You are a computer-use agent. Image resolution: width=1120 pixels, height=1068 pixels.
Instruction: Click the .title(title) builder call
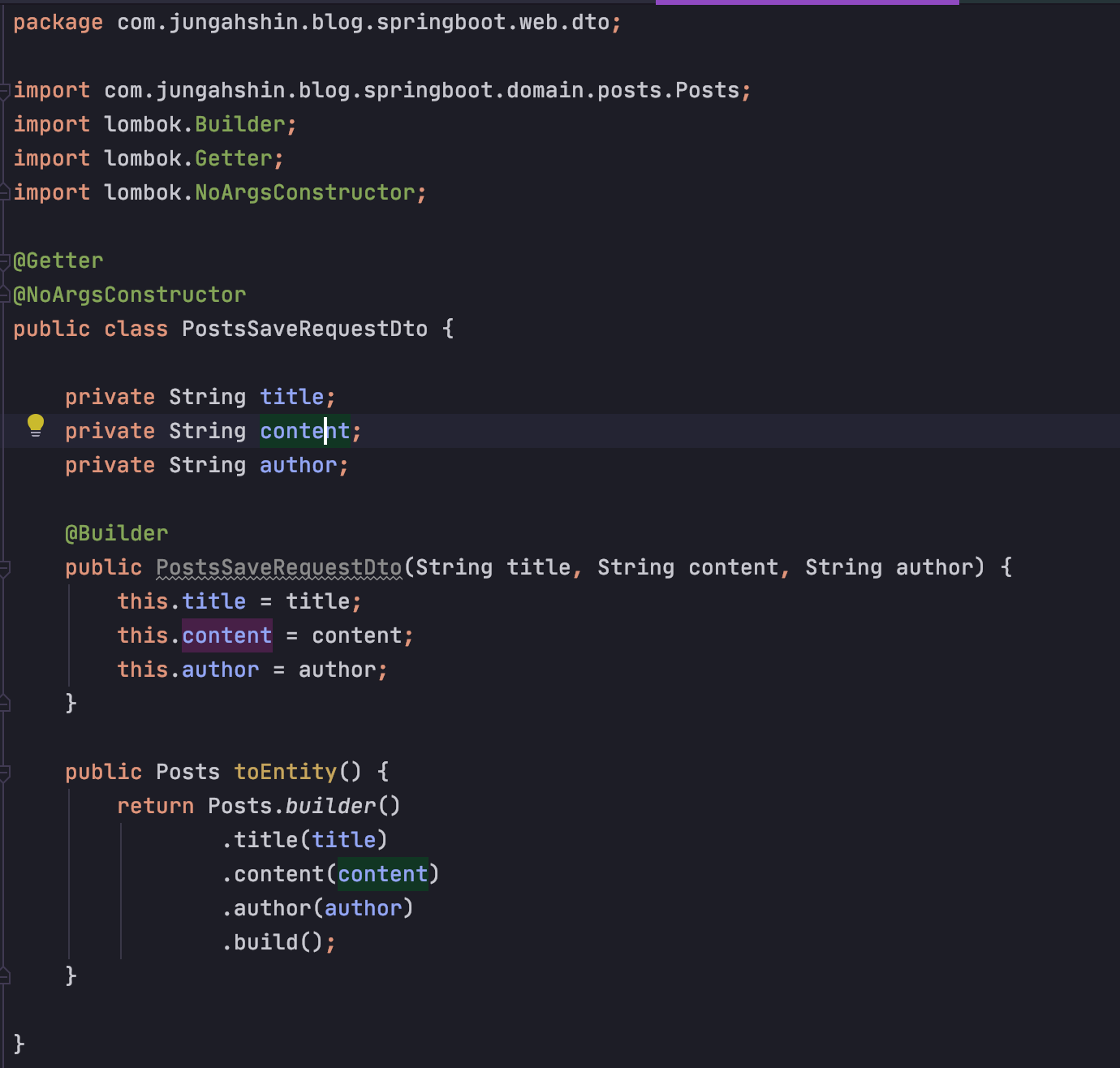point(305,840)
